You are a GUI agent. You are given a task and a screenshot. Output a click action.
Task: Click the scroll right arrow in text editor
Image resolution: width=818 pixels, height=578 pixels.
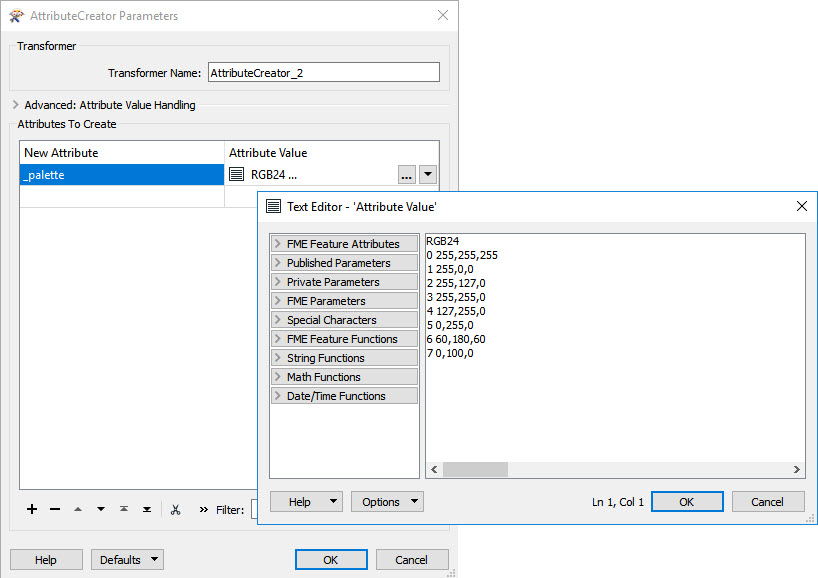(x=797, y=469)
